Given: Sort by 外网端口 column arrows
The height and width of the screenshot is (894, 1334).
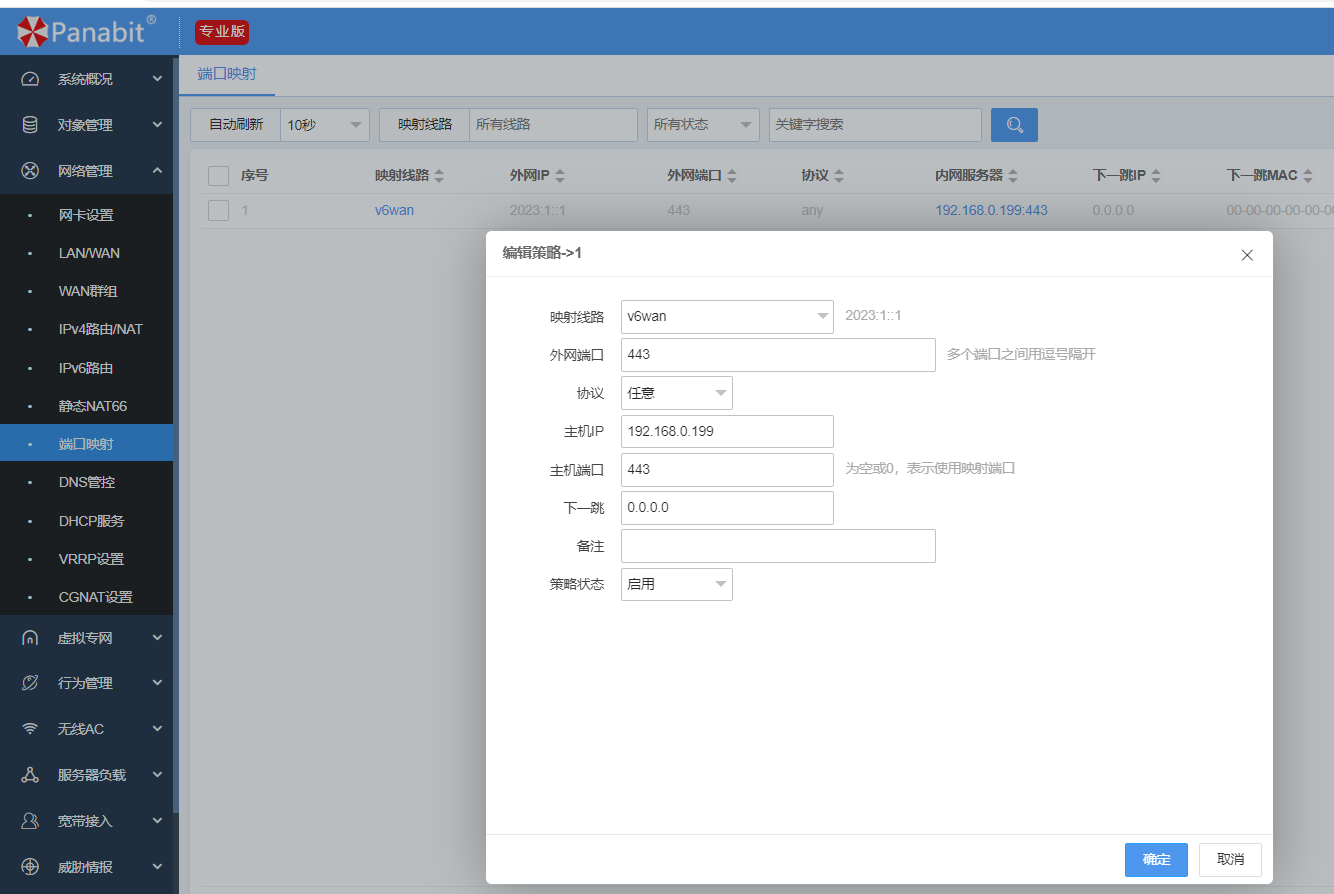Looking at the screenshot, I should [x=732, y=176].
